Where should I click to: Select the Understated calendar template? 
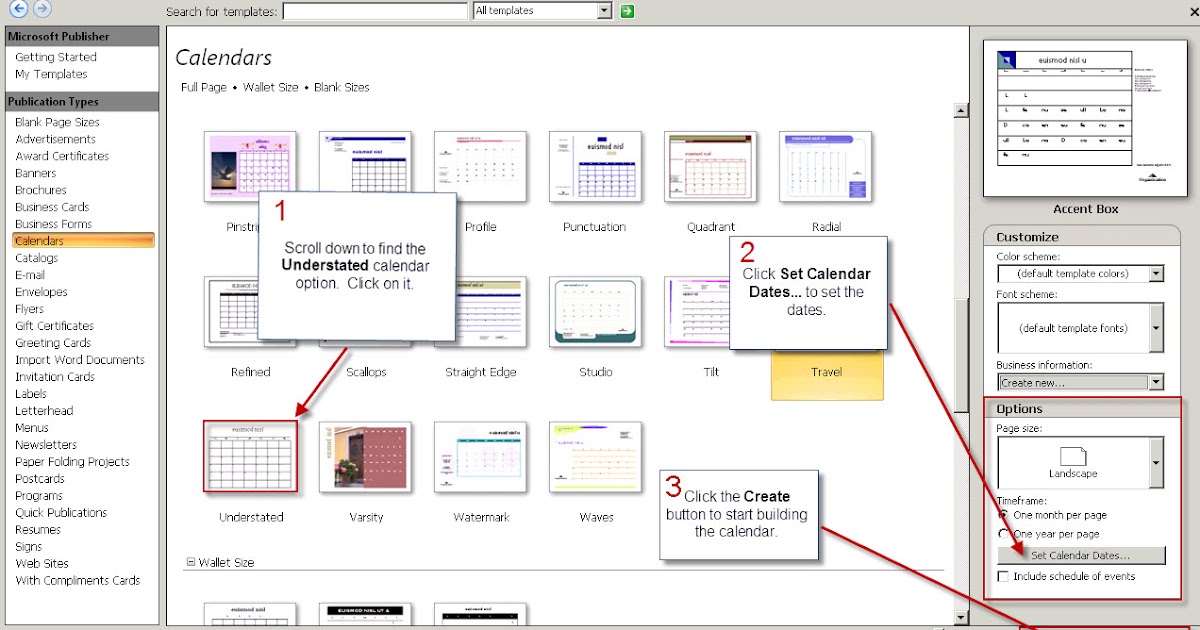coord(250,458)
